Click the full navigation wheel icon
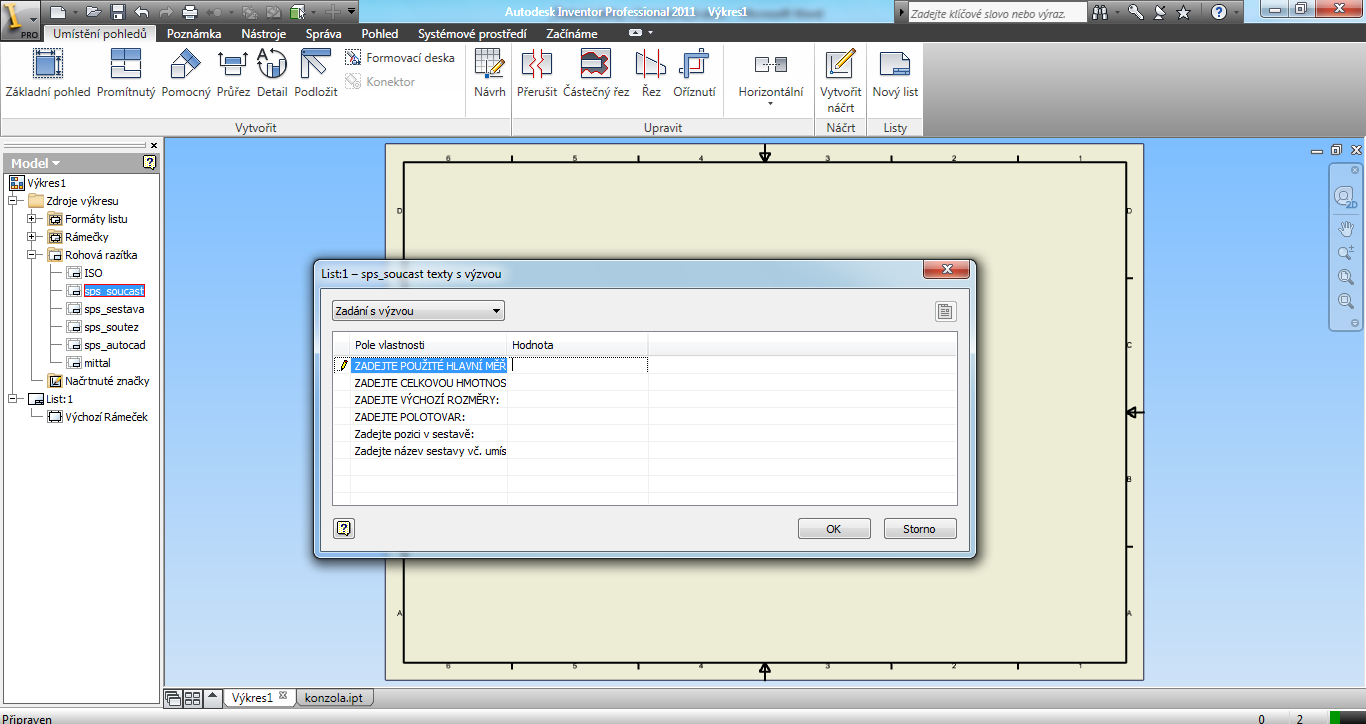The width and height of the screenshot is (1366, 724). (1346, 196)
